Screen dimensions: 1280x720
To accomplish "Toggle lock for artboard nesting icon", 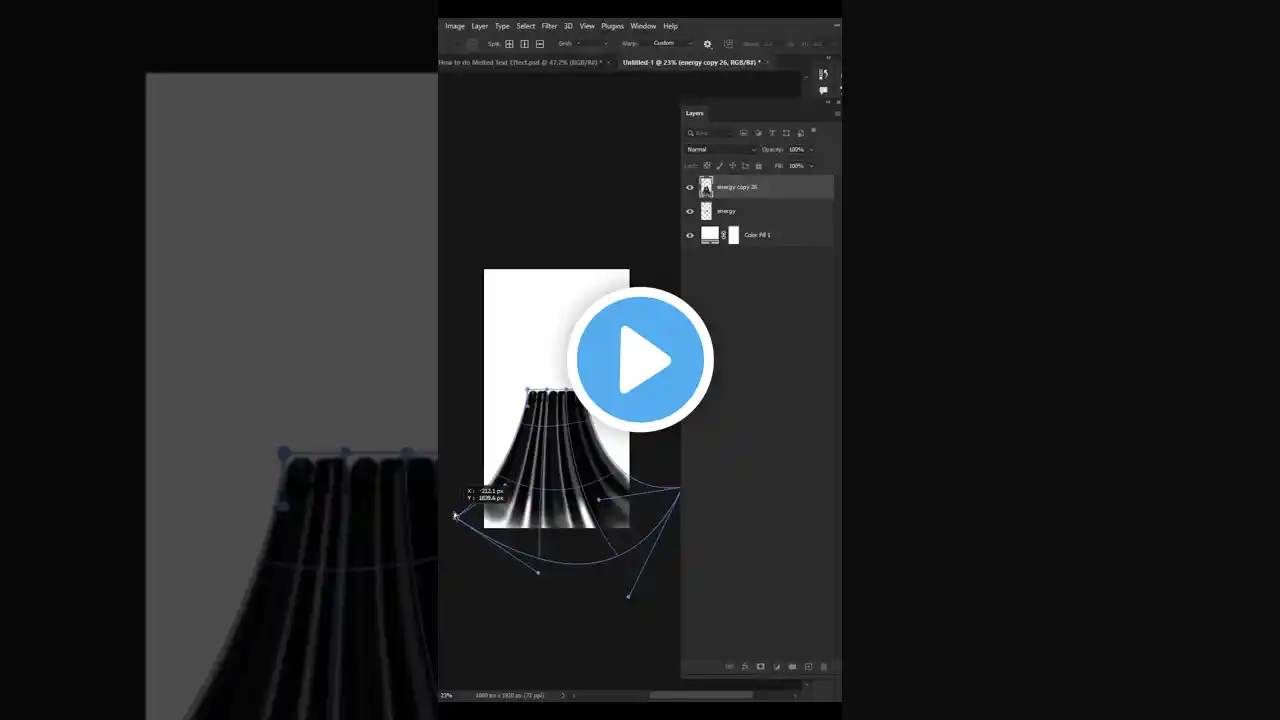I will pos(745,166).
